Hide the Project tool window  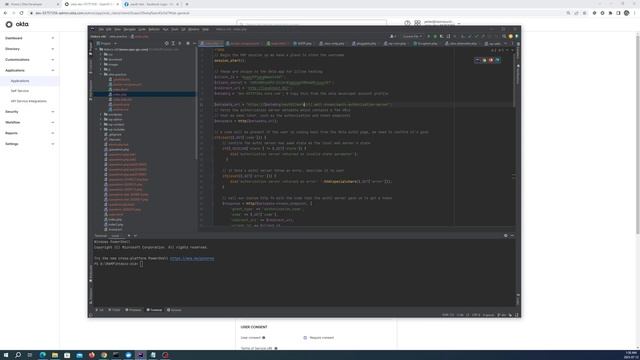click(194, 43)
